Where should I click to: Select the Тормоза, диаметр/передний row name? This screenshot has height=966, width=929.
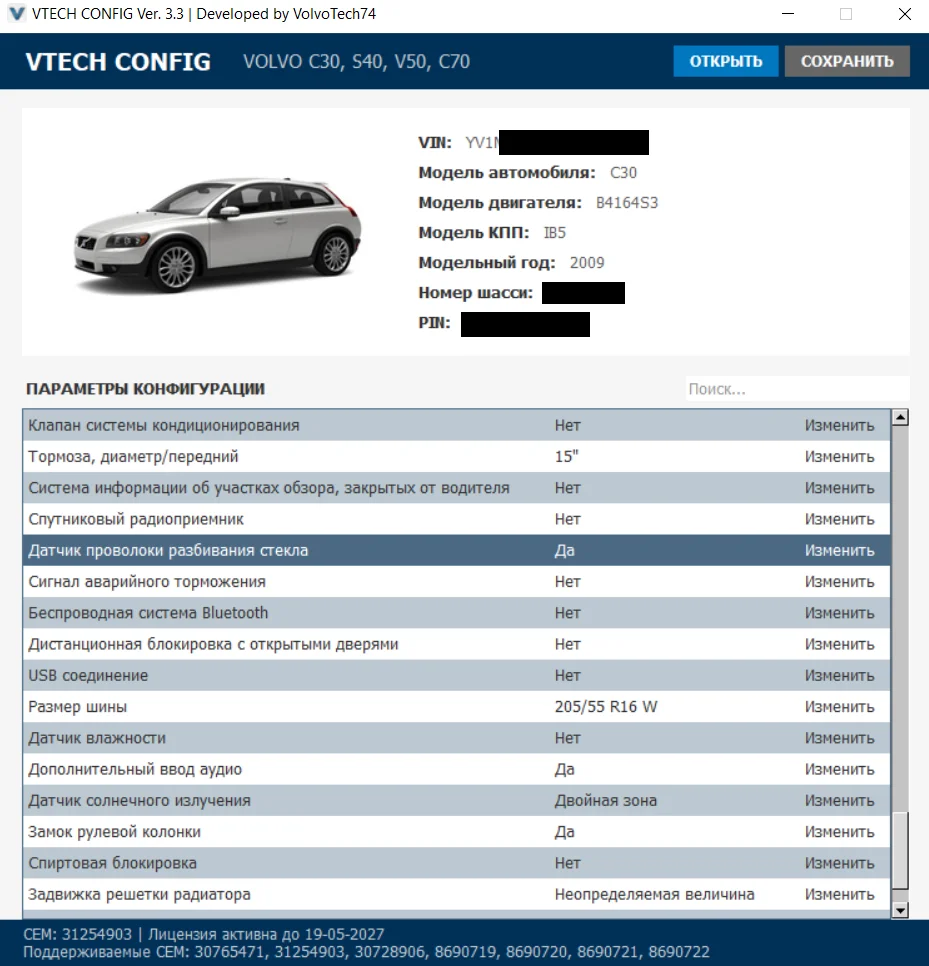pyautogui.click(x=133, y=457)
